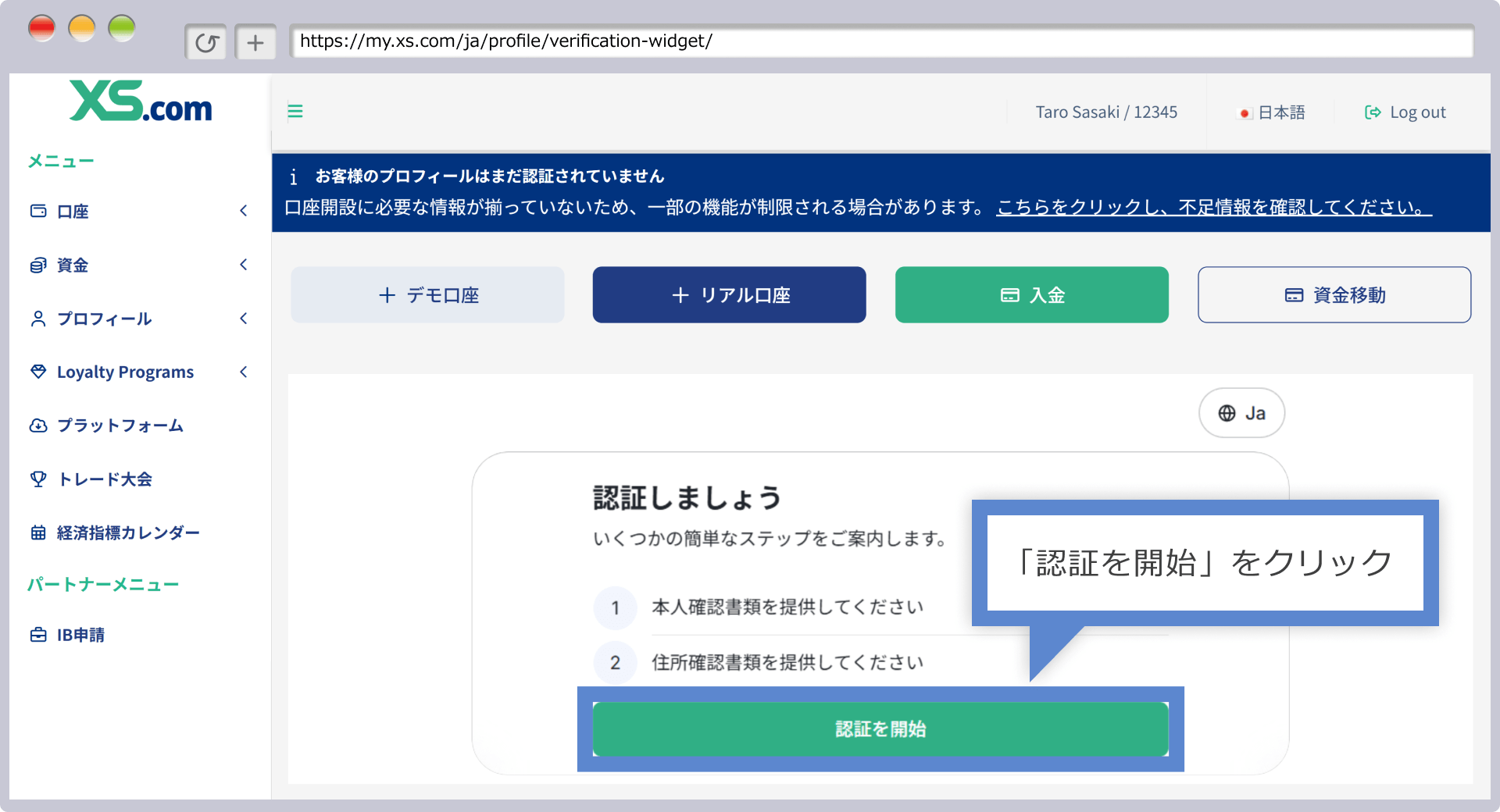
Task: Click the 認証しましょう heading
Action: pyautogui.click(x=687, y=497)
